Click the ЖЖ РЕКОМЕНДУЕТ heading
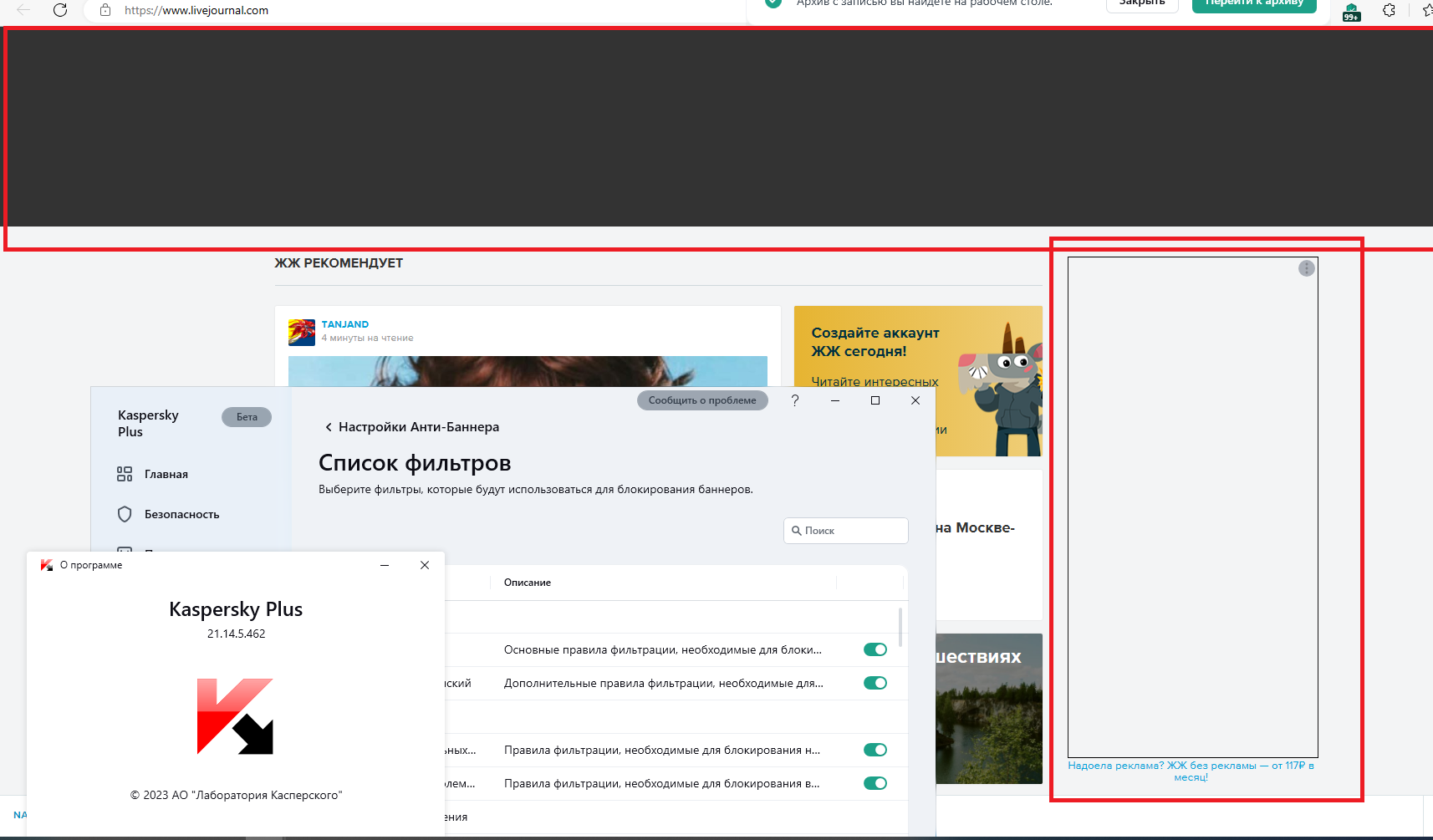The height and width of the screenshot is (840, 1433). pyautogui.click(x=339, y=263)
